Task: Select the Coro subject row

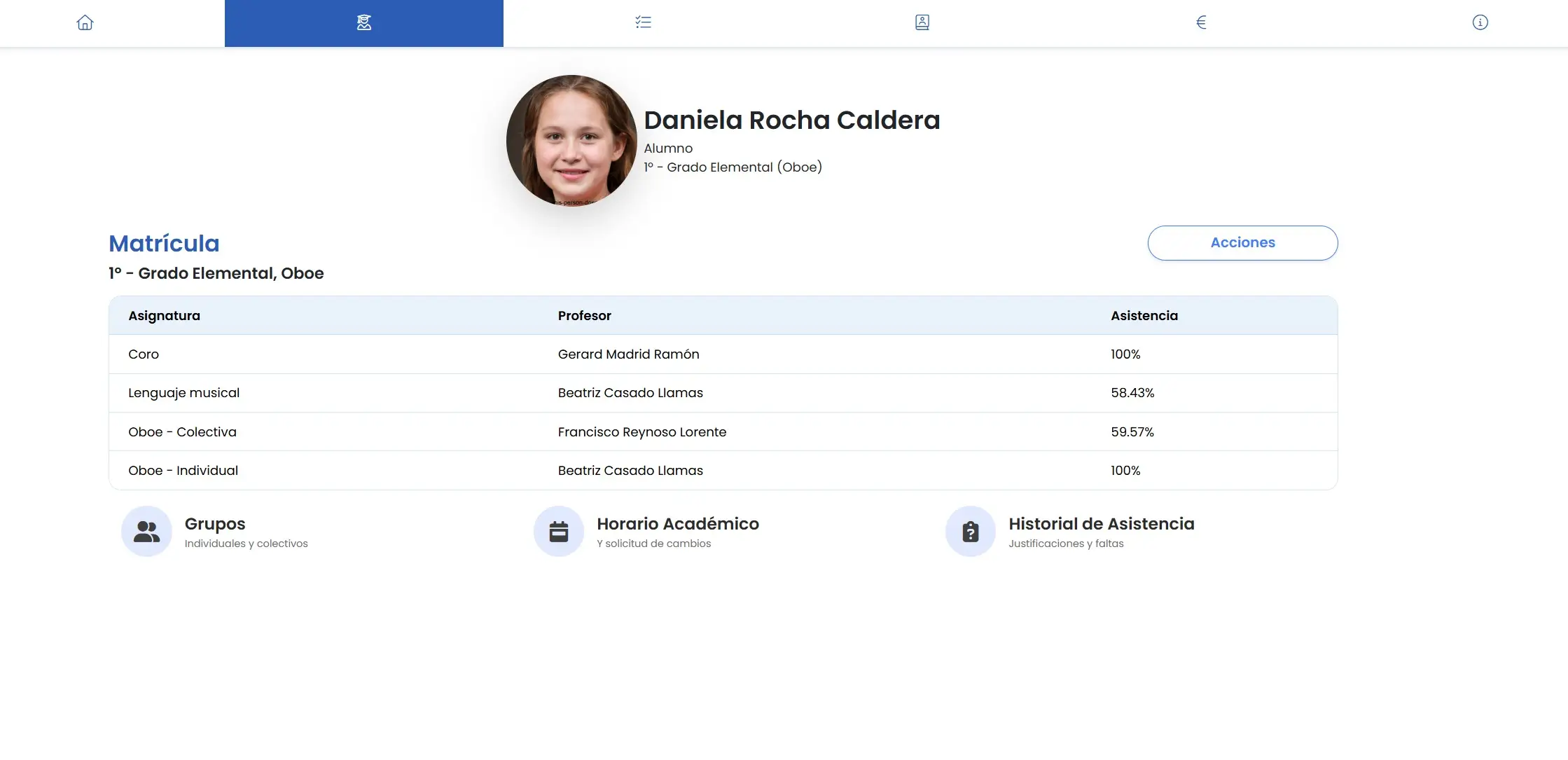Action: tap(143, 354)
